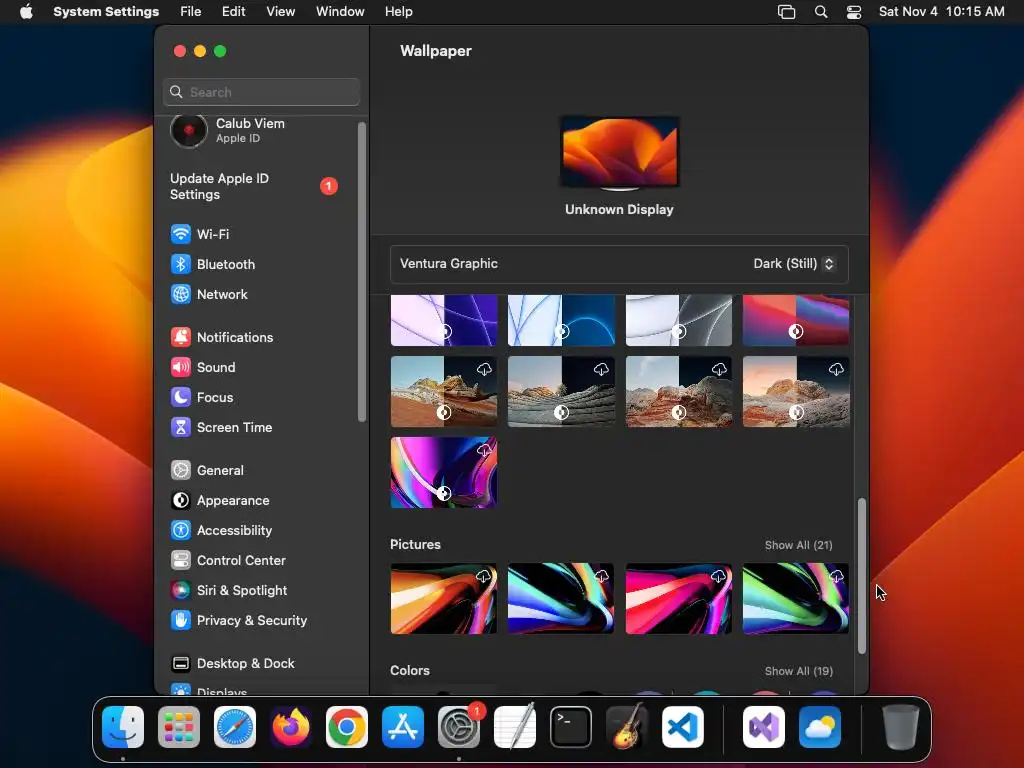Select the pink magenta swirl picture
The width and height of the screenshot is (1024, 768).
pos(679,598)
